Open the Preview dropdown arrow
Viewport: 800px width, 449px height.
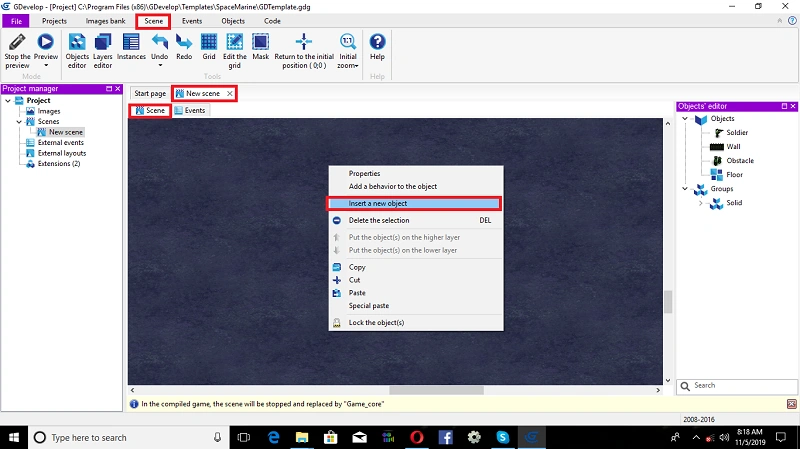46,65
